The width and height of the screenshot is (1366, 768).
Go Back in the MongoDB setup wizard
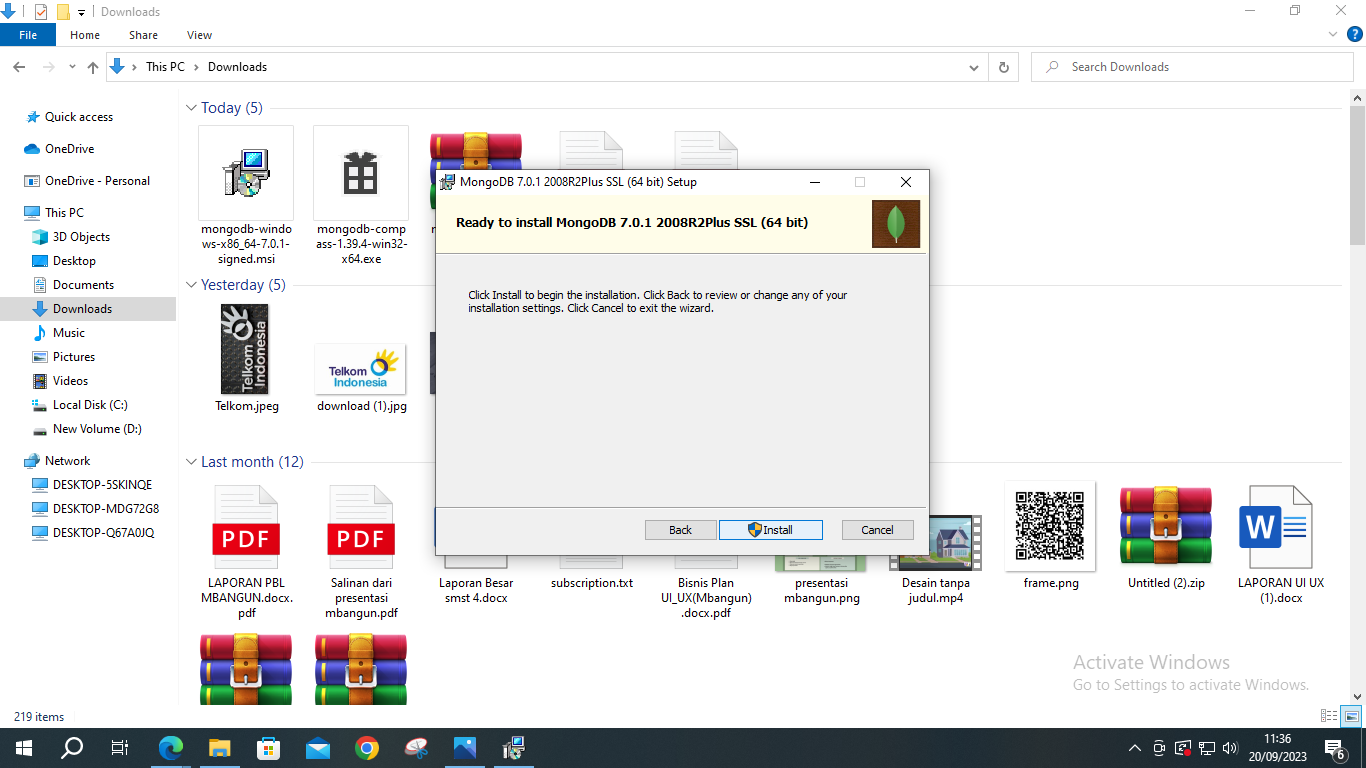pyautogui.click(x=680, y=530)
